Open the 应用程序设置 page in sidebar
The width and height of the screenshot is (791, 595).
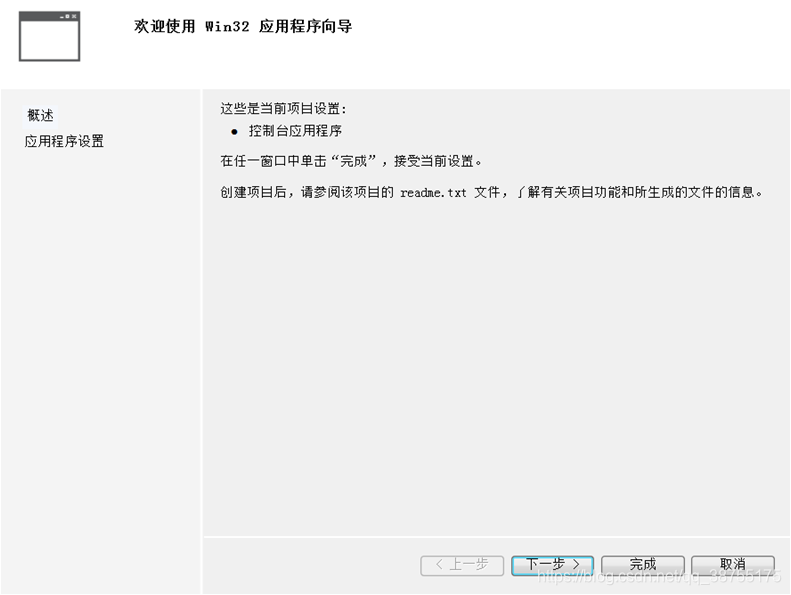(64, 141)
